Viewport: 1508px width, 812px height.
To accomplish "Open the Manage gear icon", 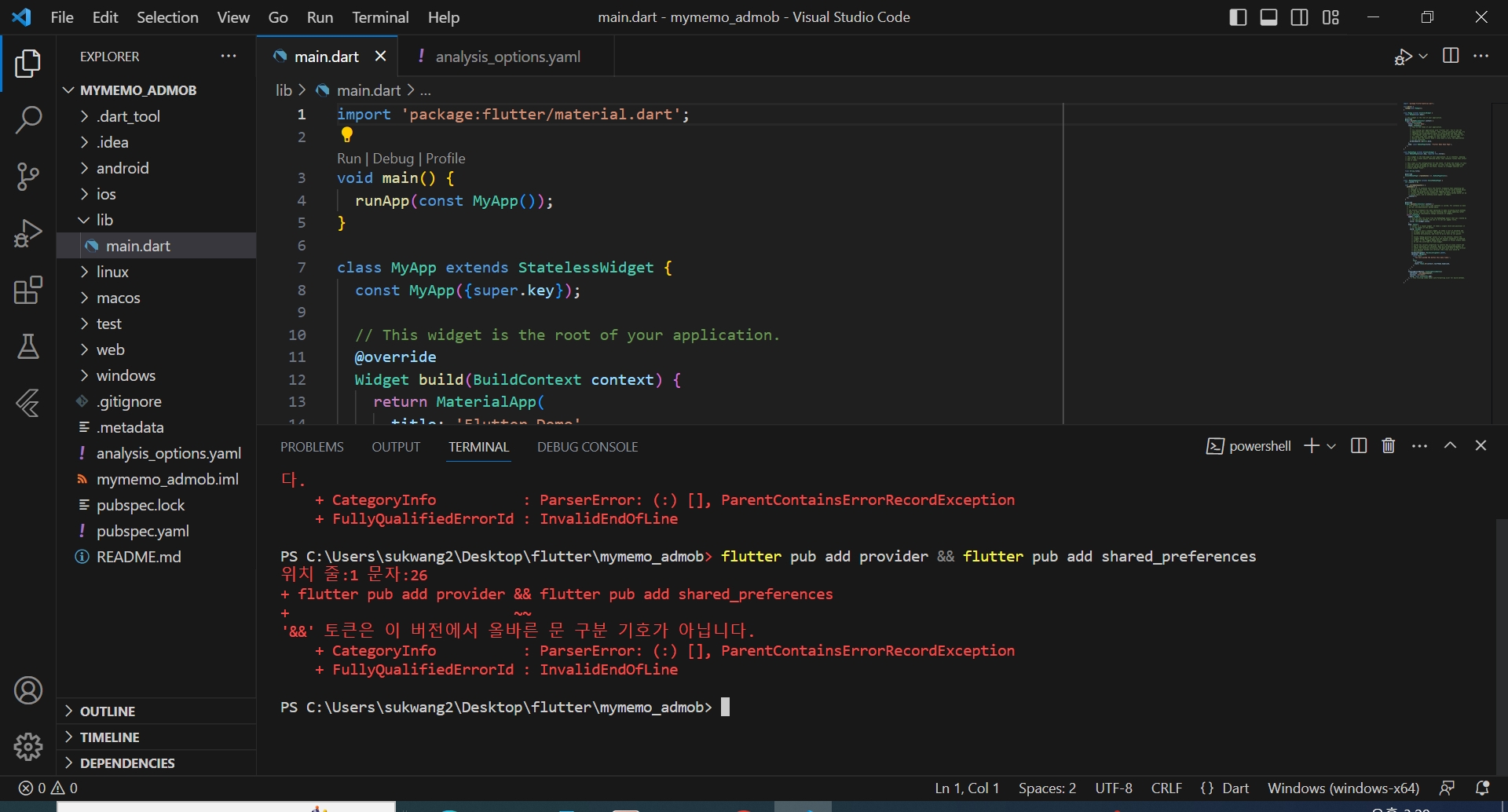I will 28,747.
